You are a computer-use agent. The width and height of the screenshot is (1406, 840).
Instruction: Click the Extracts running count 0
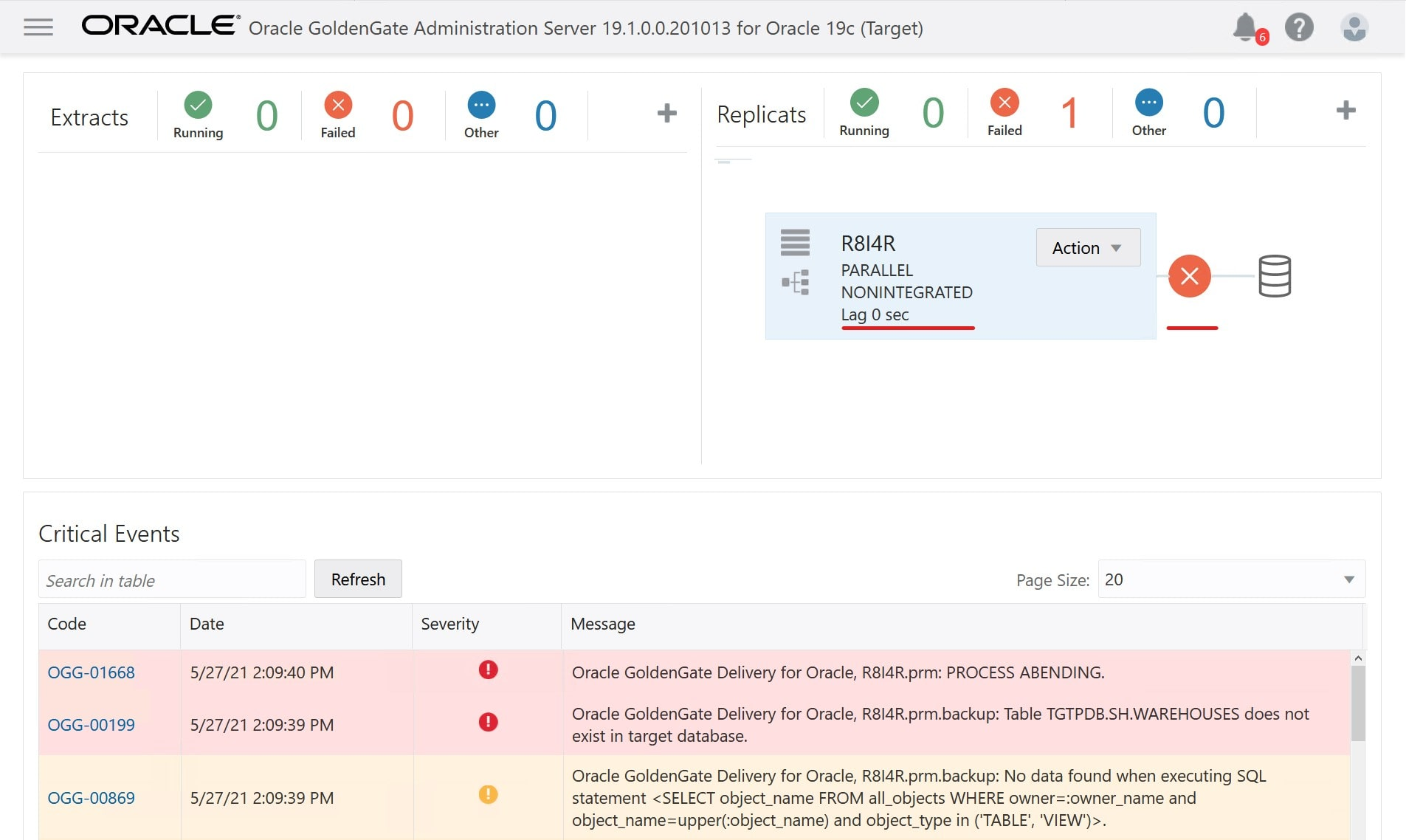coord(266,116)
